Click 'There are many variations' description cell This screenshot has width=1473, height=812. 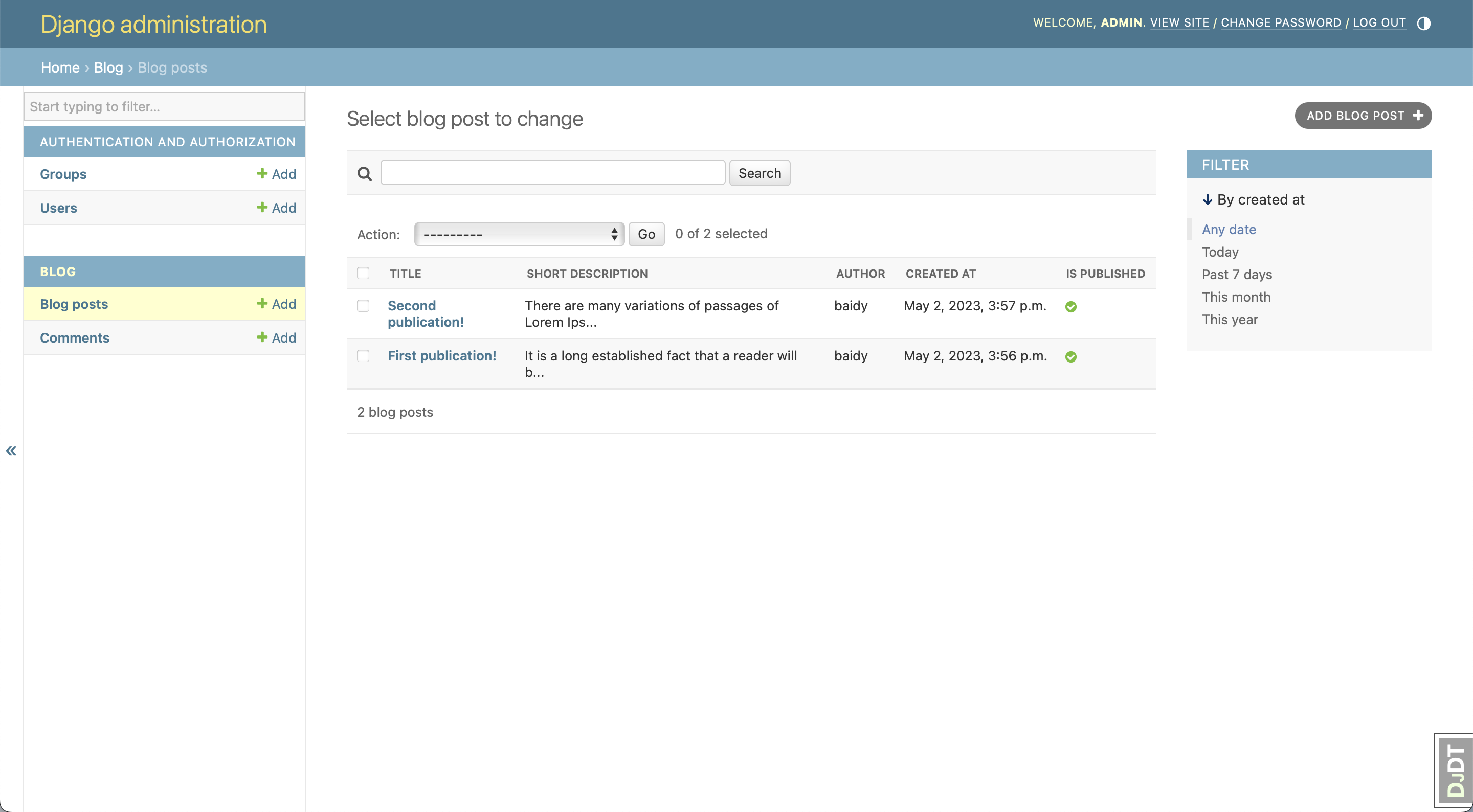[651, 314]
